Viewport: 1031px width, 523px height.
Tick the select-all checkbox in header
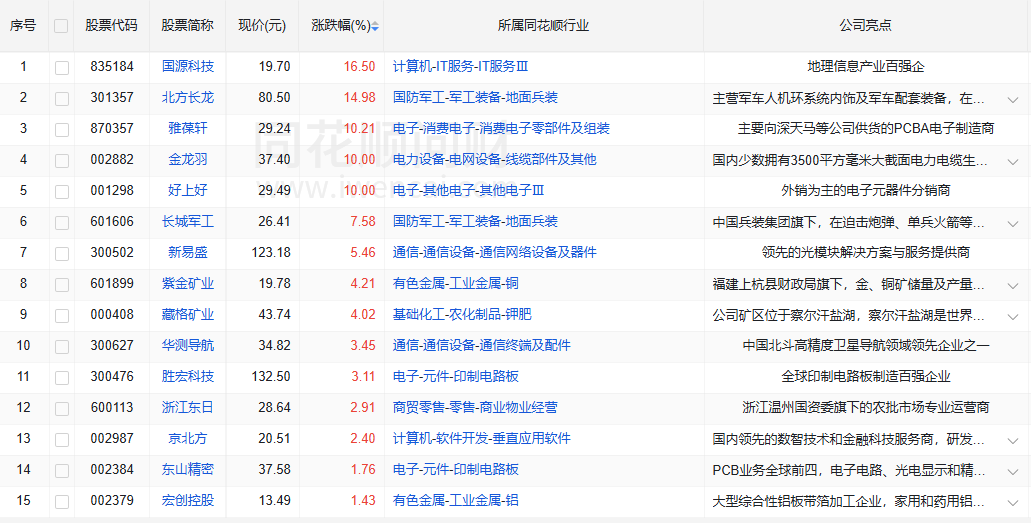[x=61, y=26]
